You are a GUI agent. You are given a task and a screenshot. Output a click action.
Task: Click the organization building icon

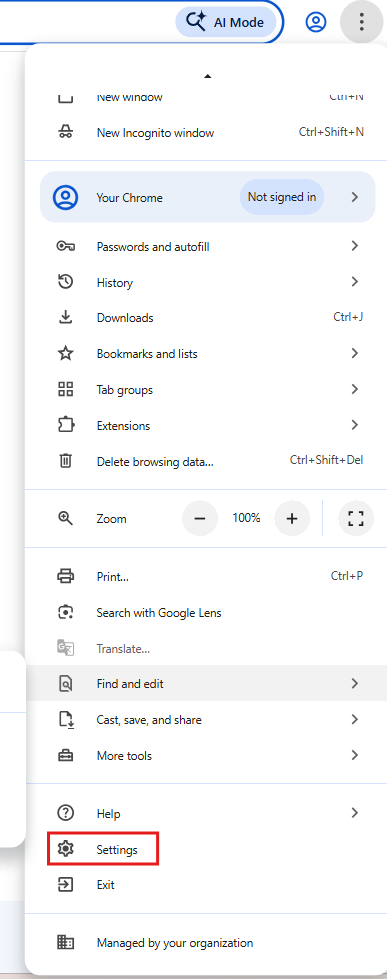pos(66,942)
